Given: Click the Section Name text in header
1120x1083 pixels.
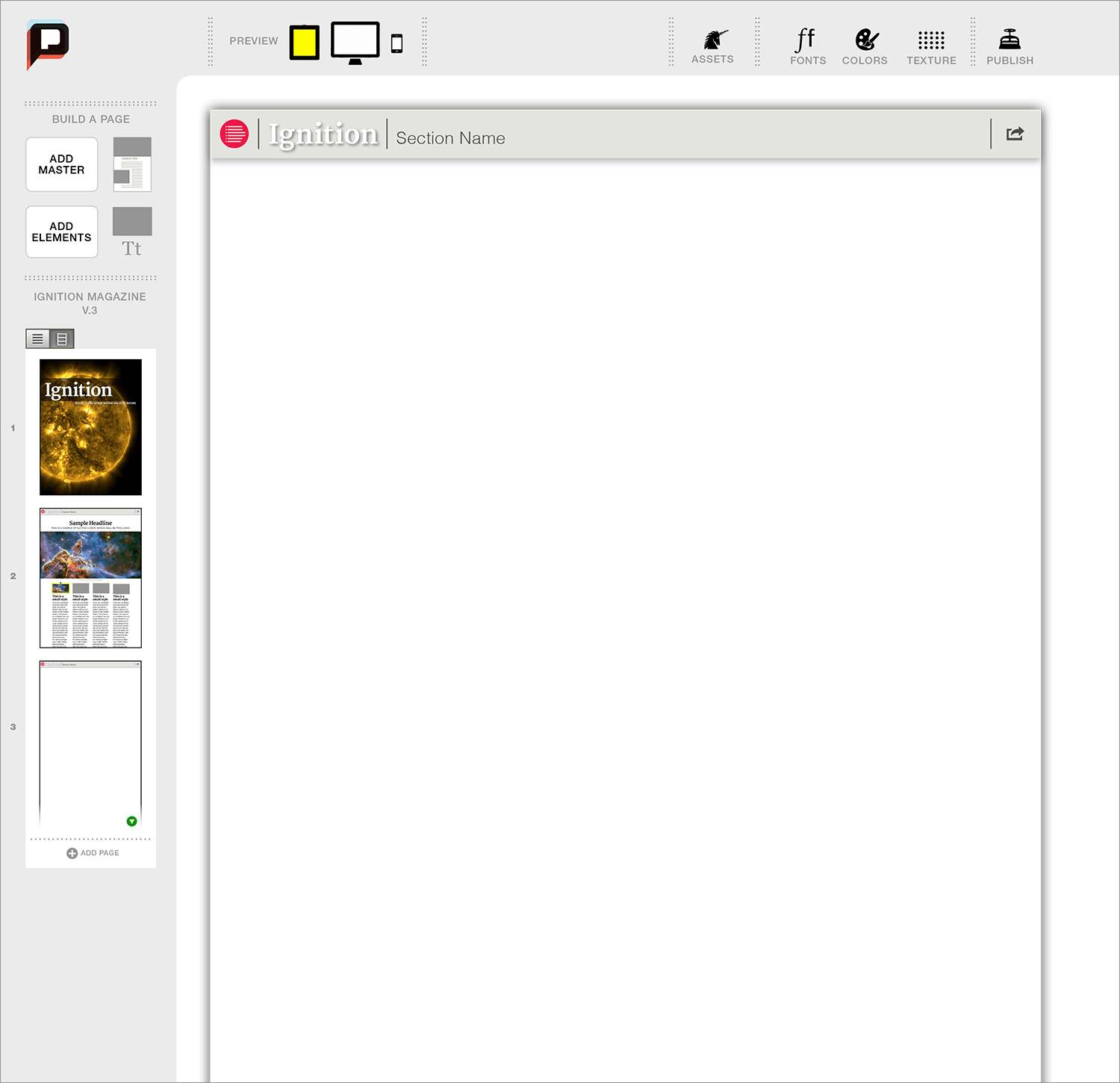Looking at the screenshot, I should [450, 138].
